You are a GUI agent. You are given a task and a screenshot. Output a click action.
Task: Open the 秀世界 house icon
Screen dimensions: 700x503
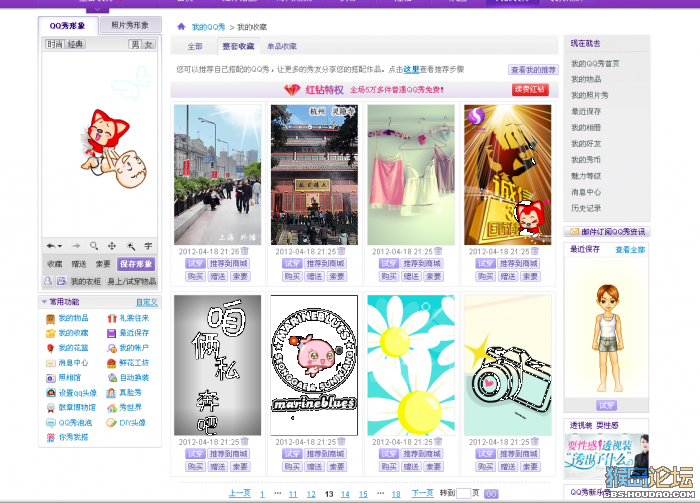coord(112,407)
